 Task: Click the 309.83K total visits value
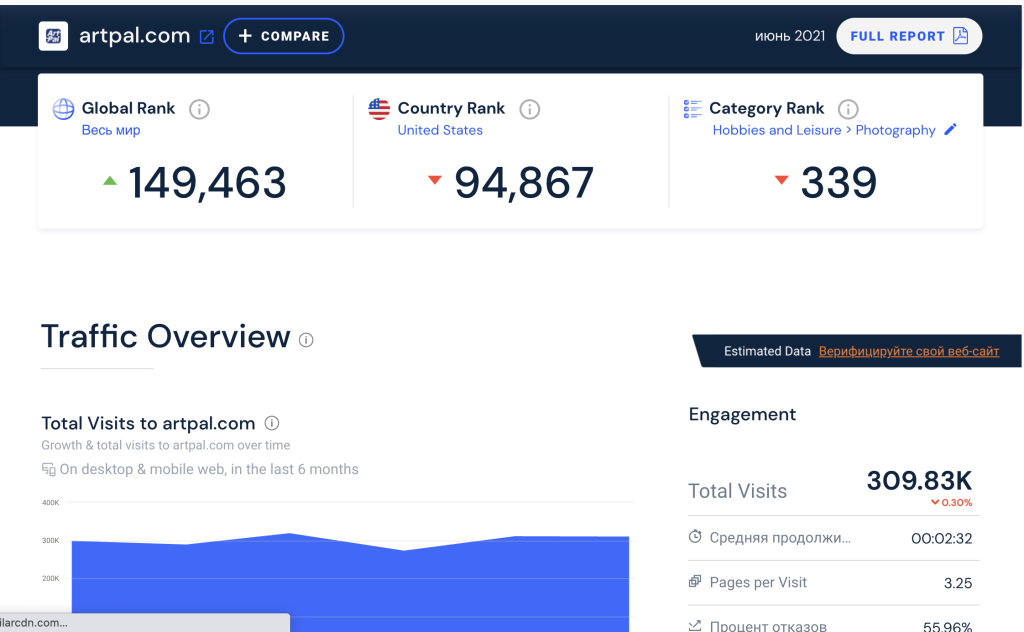click(919, 481)
